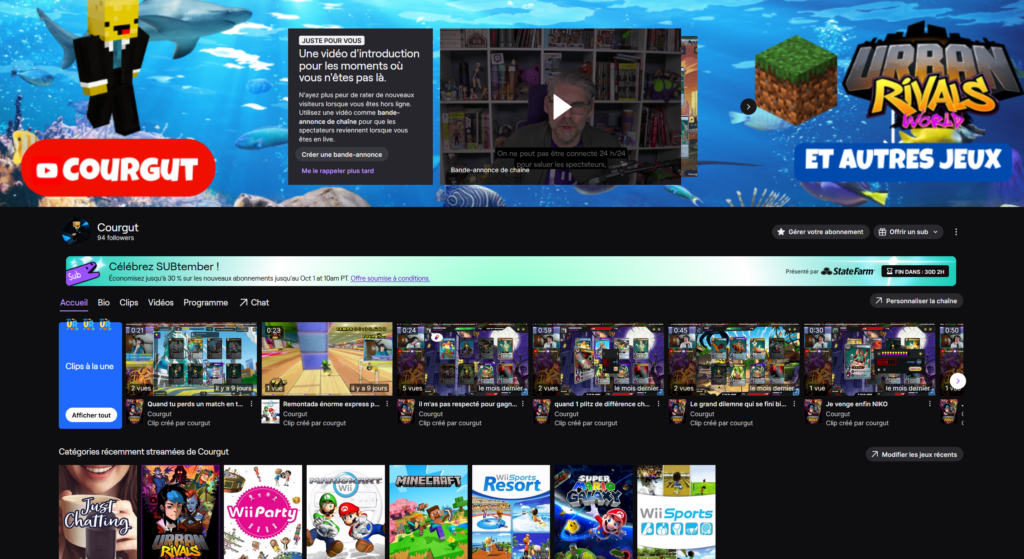Open Wii Sports category cover
1024x559 pixels.
point(677,512)
